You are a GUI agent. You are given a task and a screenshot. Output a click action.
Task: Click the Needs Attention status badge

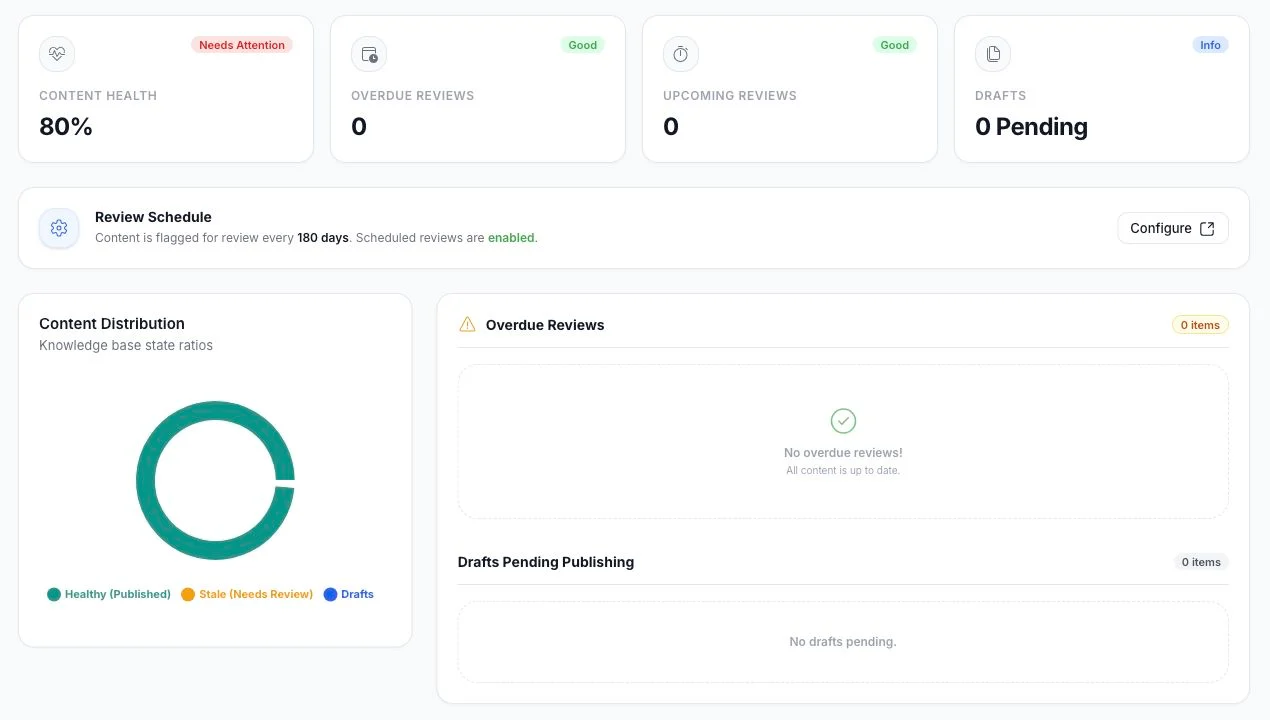(x=242, y=45)
